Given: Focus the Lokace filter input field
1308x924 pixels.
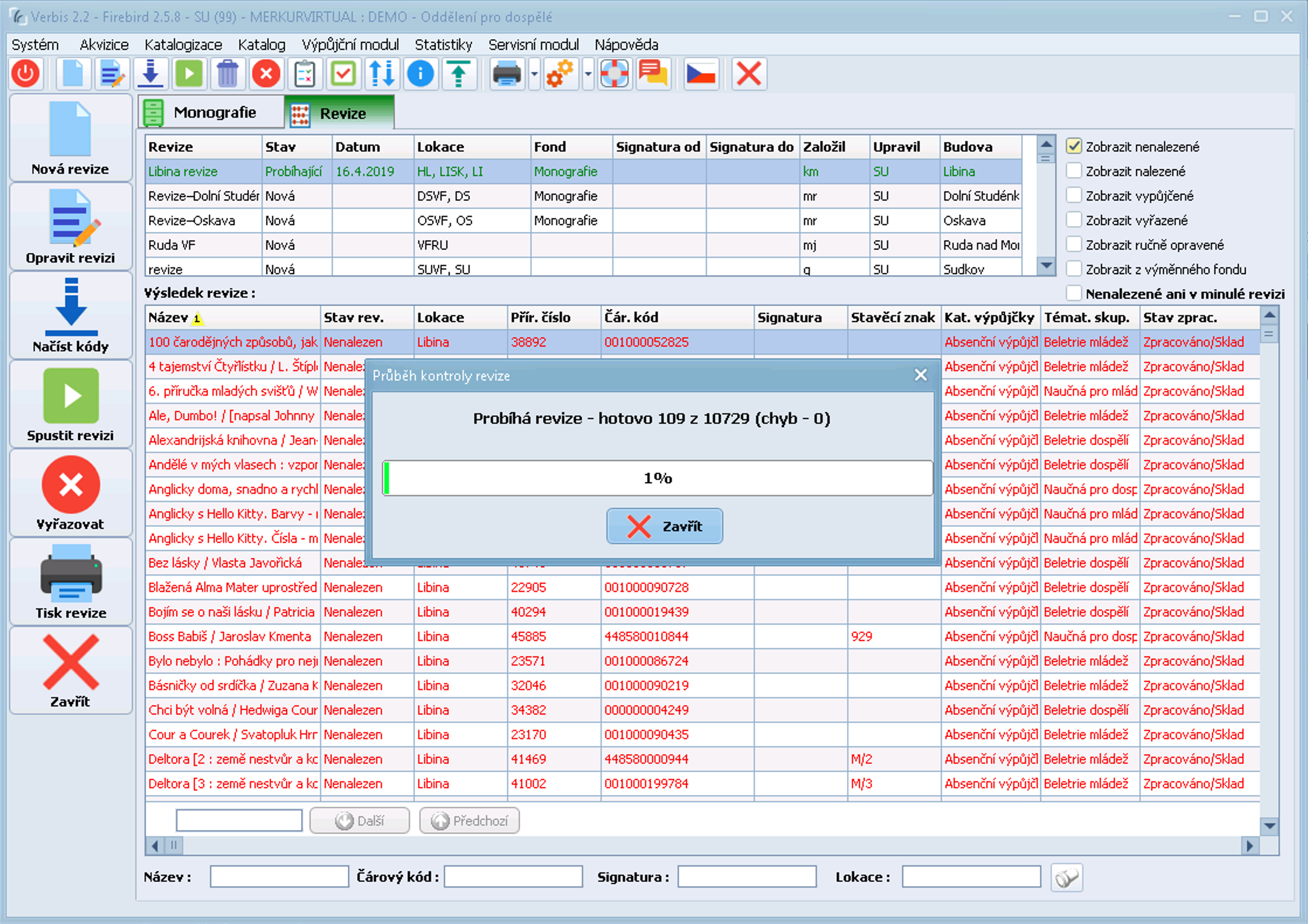Looking at the screenshot, I should (972, 877).
